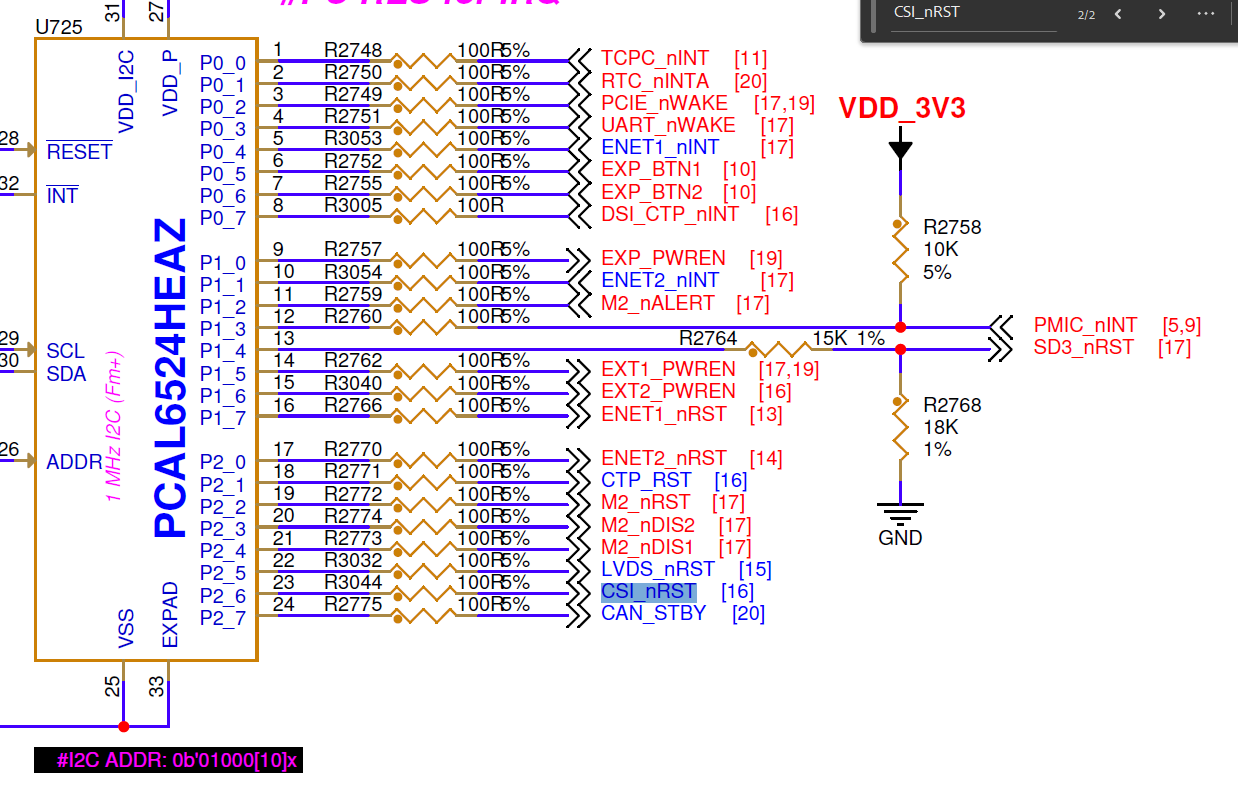The width and height of the screenshot is (1238, 805).
Task: Click EXT1_PWREN net label
Action: (668, 369)
